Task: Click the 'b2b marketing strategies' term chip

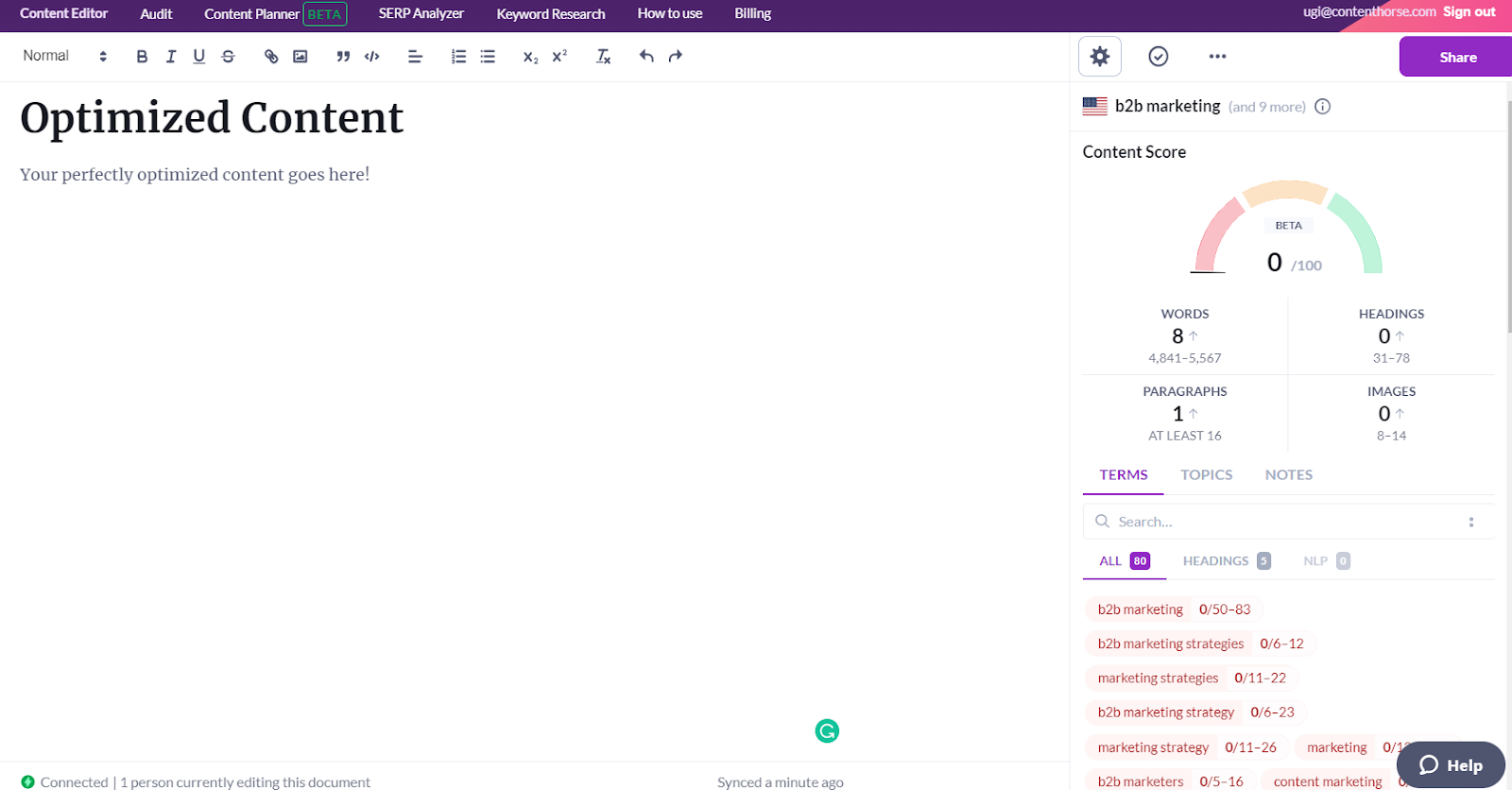Action: [1200, 644]
